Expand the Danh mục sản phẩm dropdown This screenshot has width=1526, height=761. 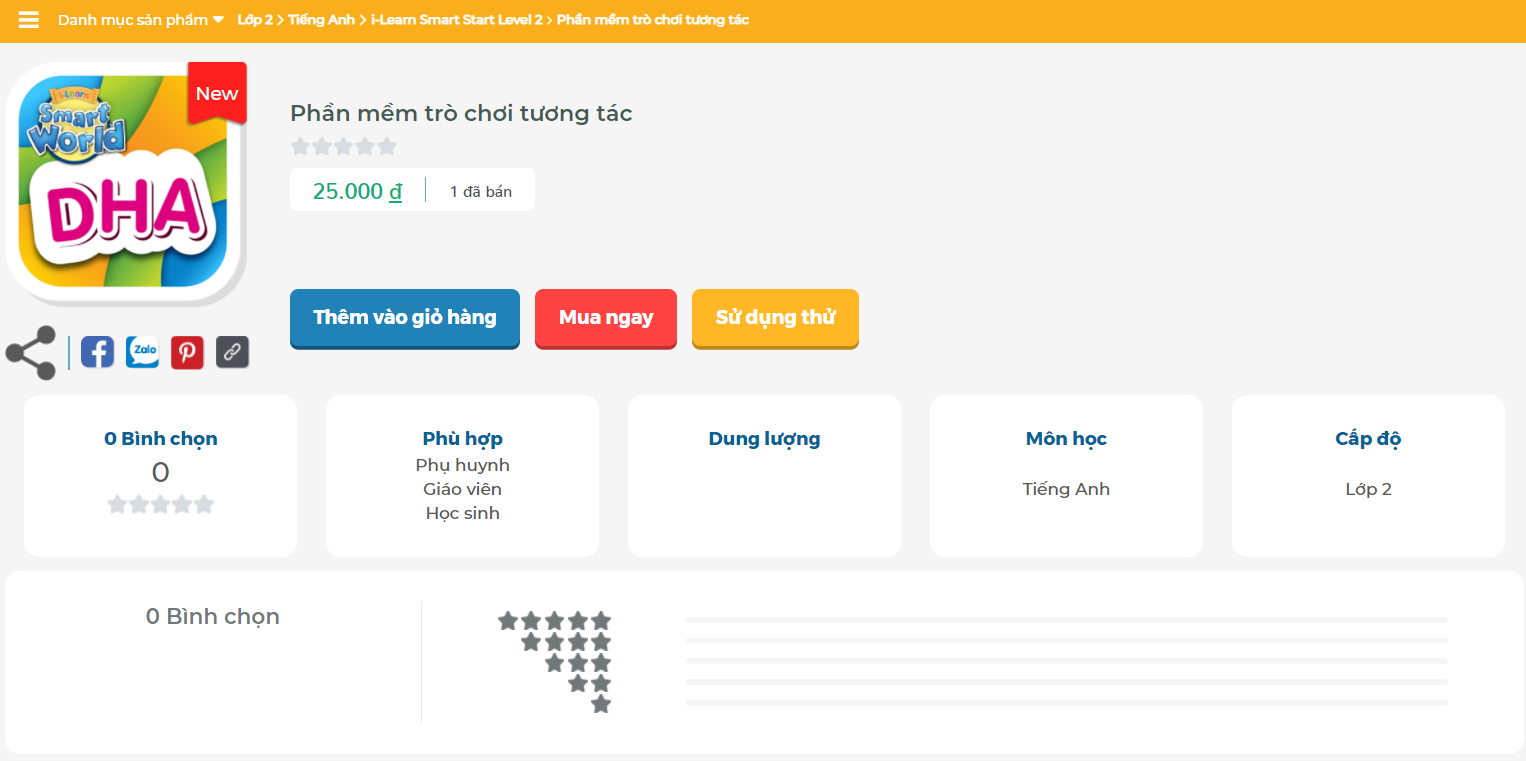pos(141,20)
